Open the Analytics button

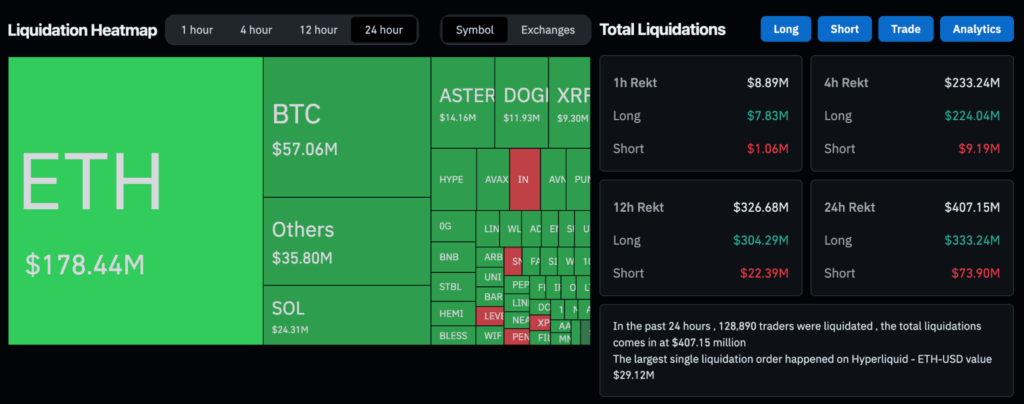tap(976, 29)
